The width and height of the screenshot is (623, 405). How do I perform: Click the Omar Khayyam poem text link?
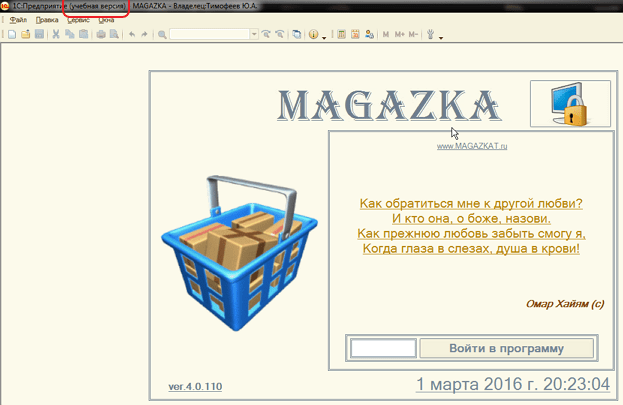point(471,226)
